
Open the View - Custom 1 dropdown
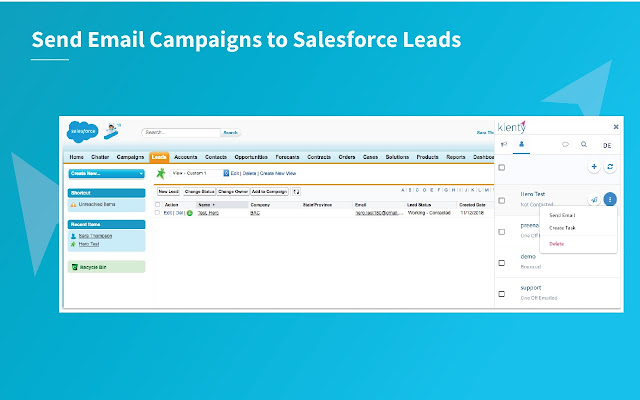coord(200,173)
